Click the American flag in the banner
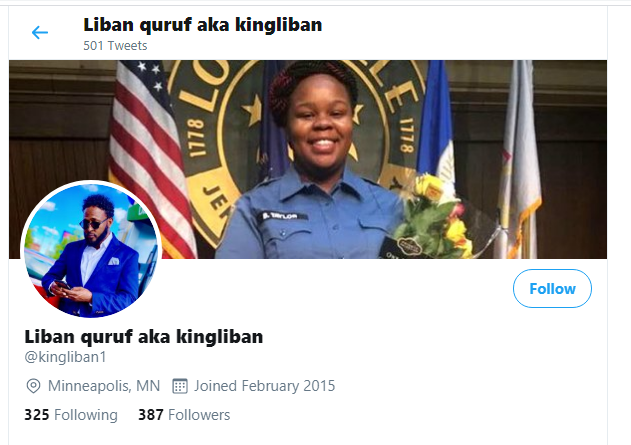The image size is (631, 445). [151, 159]
